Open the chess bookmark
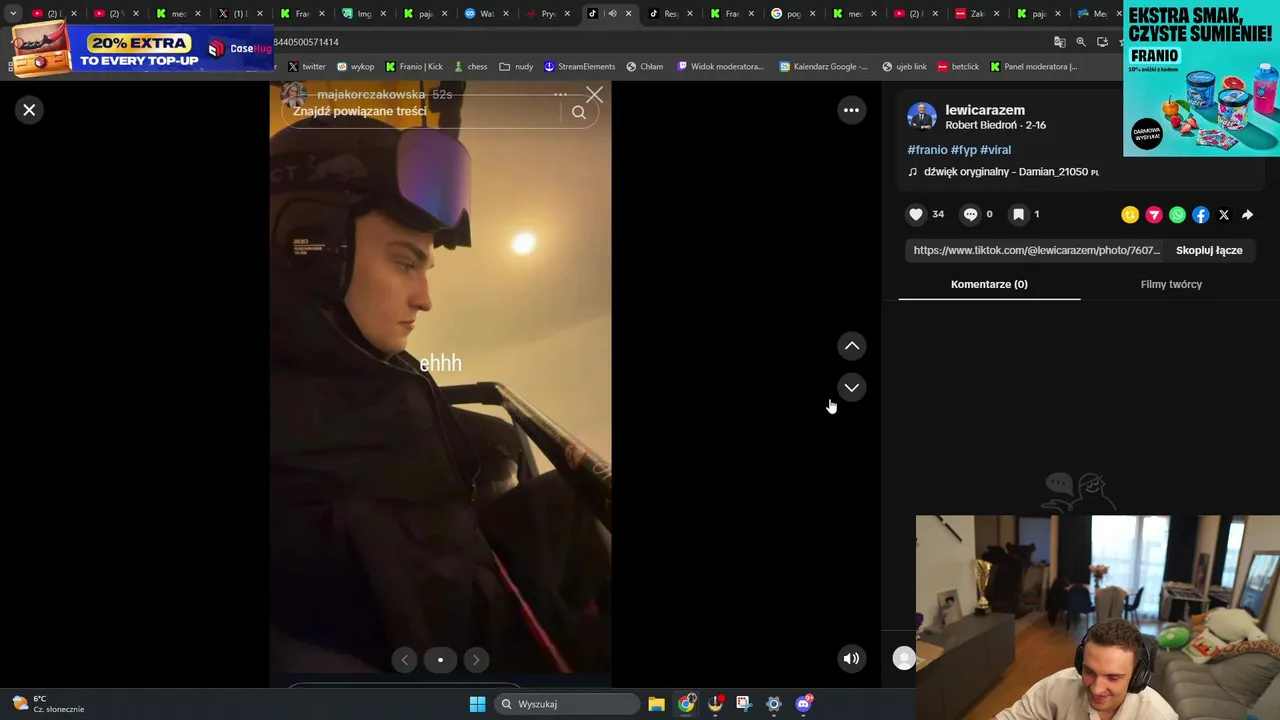 tap(470, 67)
